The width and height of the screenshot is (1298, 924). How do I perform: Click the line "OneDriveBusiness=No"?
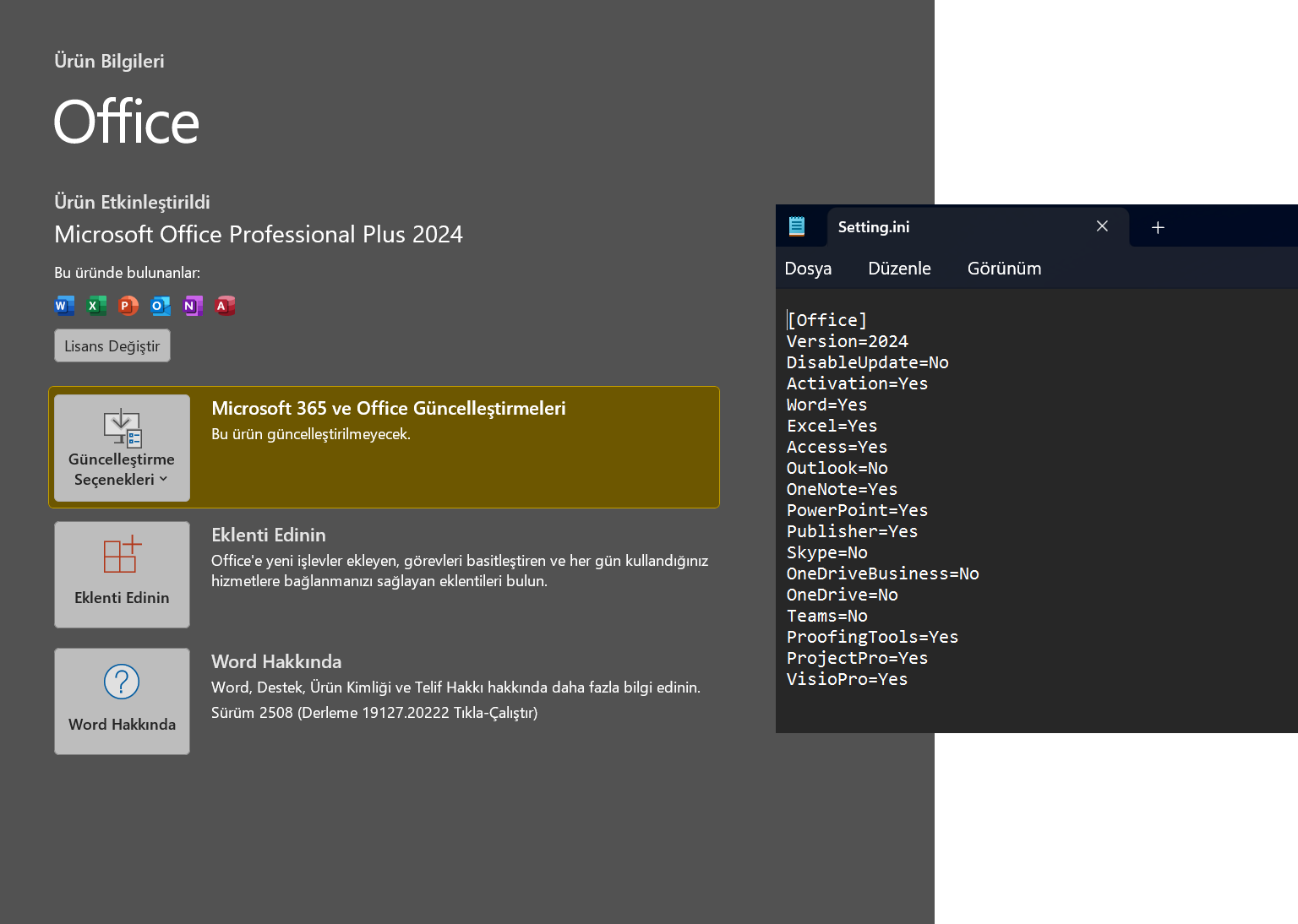(883, 573)
